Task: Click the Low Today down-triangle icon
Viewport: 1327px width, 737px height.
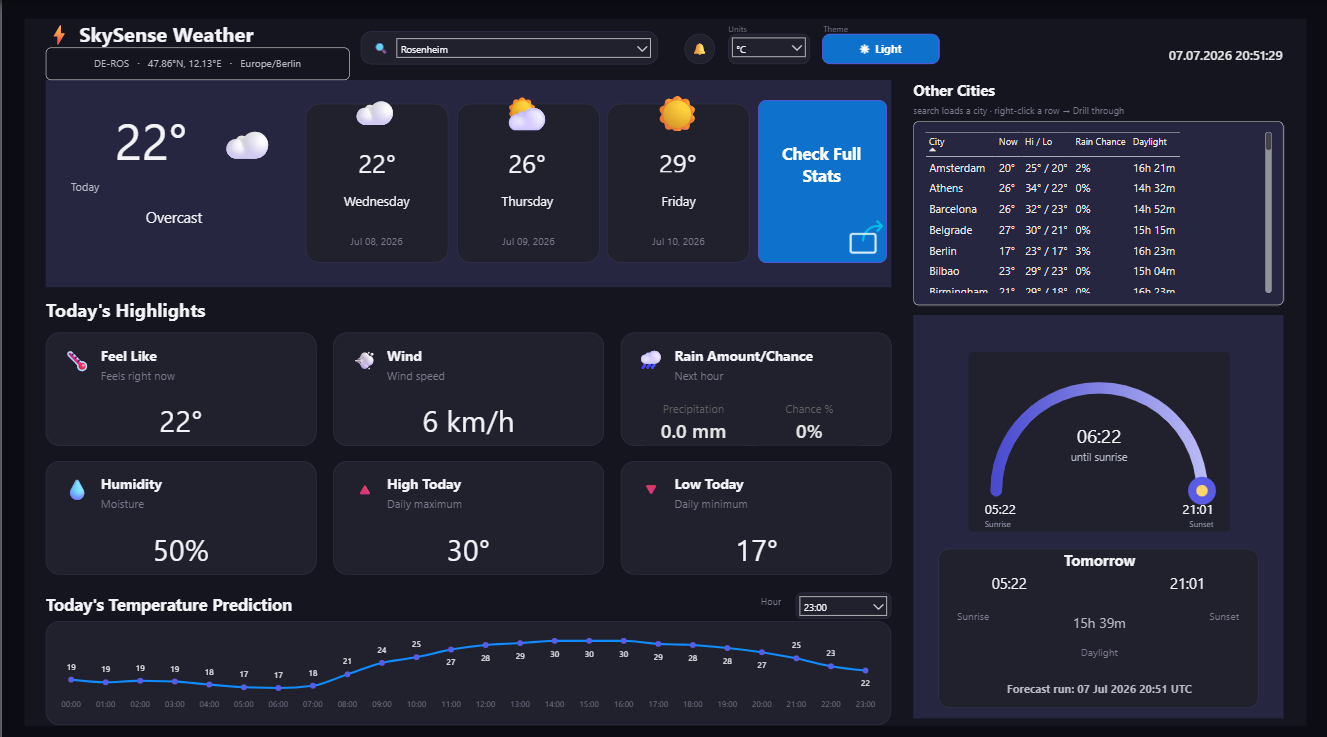Action: 651,490
